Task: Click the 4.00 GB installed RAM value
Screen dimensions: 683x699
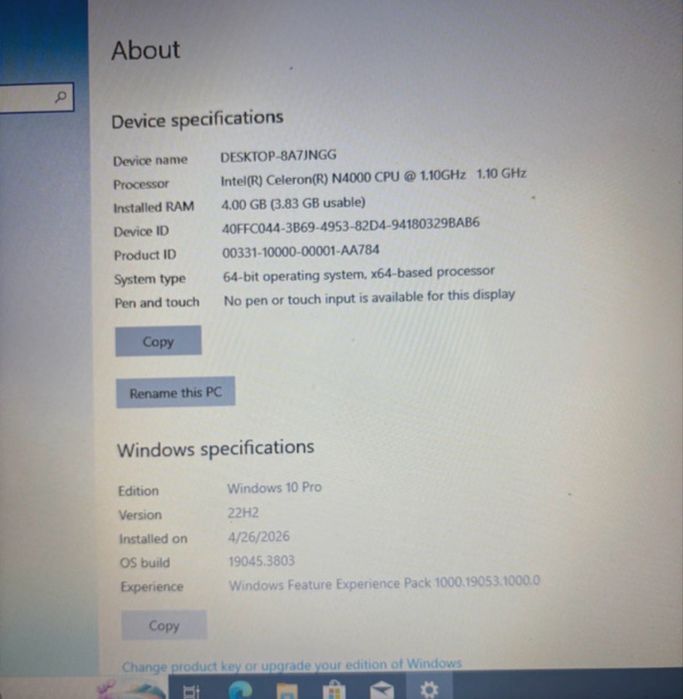Action: (x=293, y=204)
